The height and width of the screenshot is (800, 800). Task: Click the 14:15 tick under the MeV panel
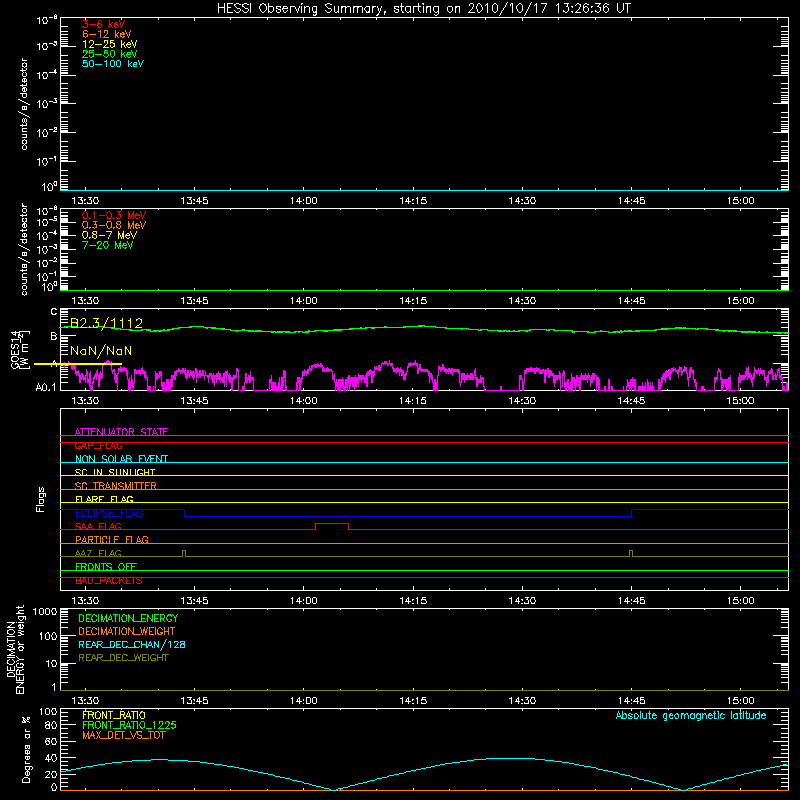[x=413, y=301]
